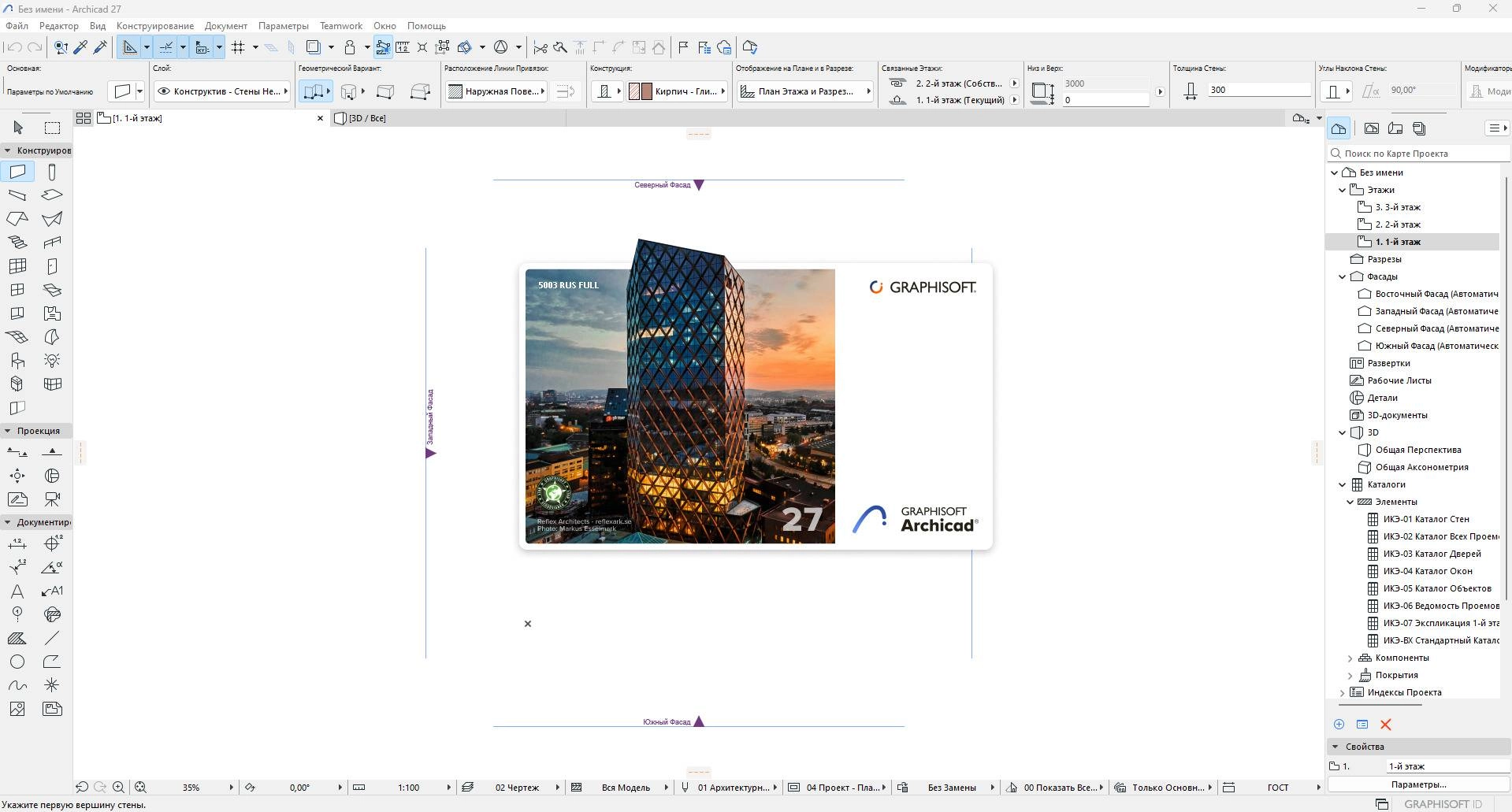Toggle the guide lines button
This screenshot has height=812, width=1512.
(129, 47)
